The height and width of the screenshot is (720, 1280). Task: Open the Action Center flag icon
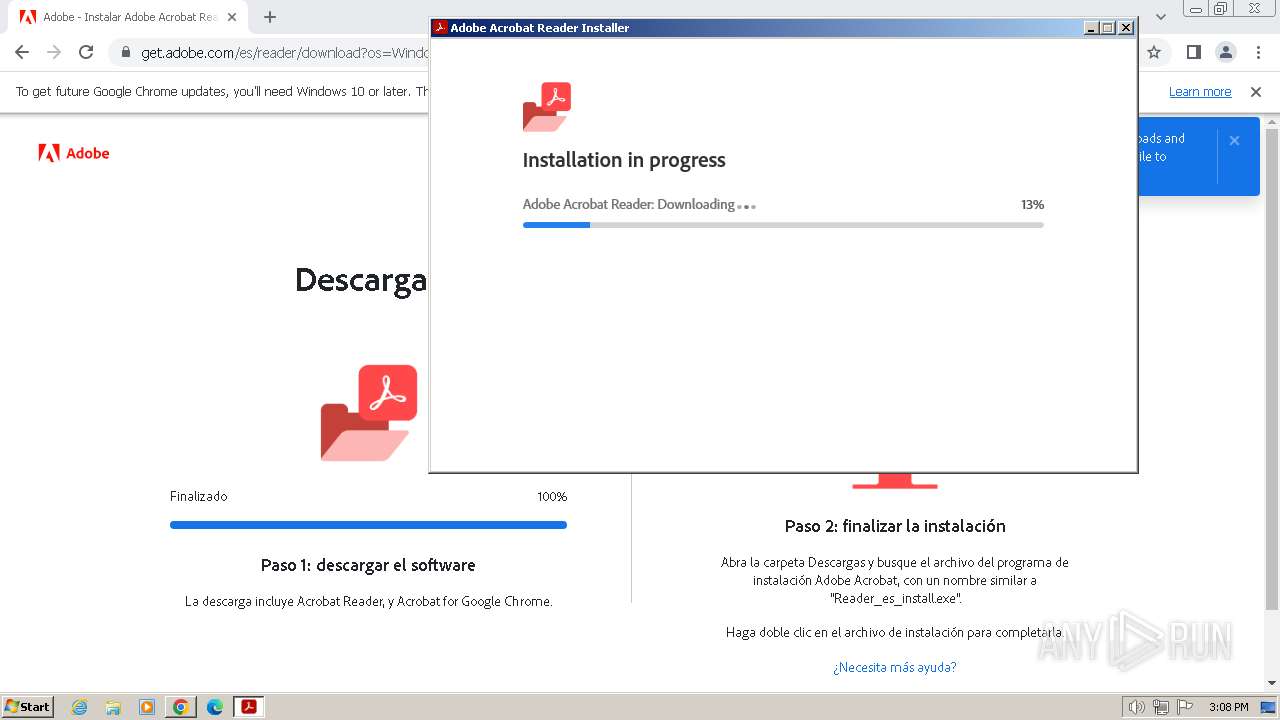pos(1184,707)
